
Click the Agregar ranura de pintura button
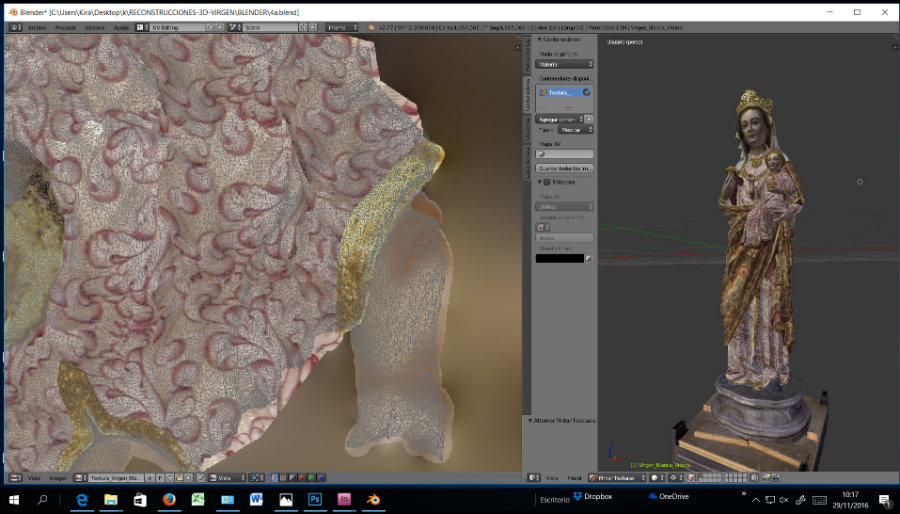point(560,119)
